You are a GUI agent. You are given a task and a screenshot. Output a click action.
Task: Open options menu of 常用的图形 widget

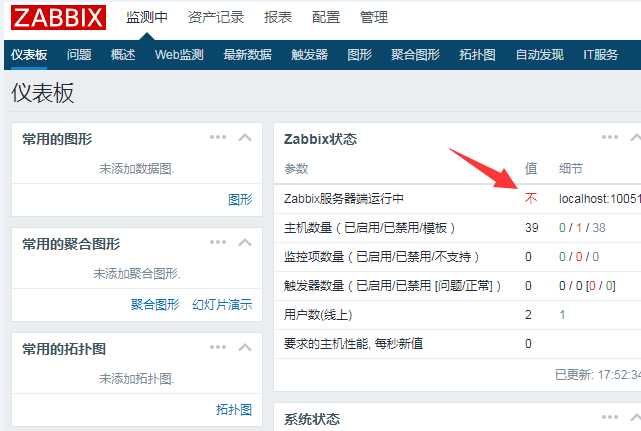[218, 137]
